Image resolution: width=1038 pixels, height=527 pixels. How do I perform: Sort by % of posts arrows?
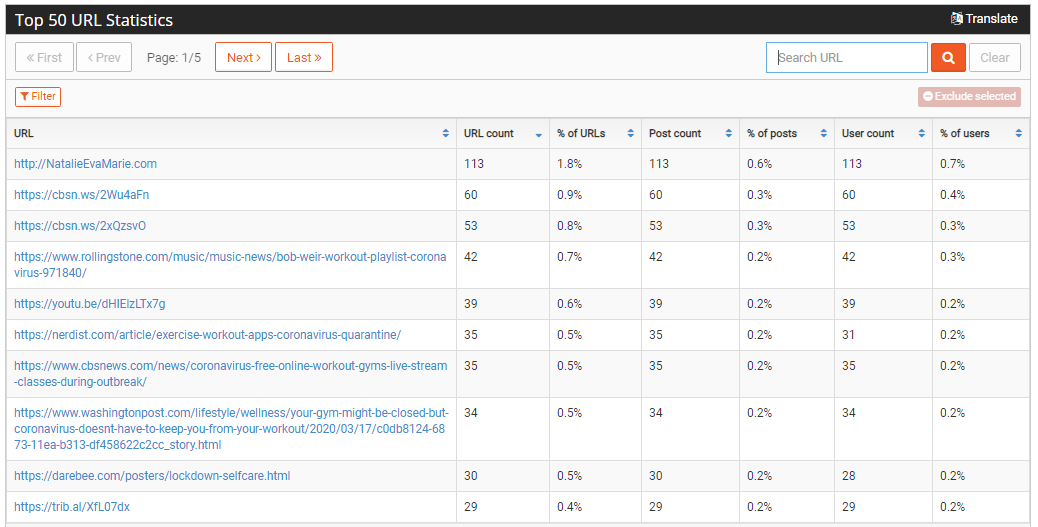824,133
